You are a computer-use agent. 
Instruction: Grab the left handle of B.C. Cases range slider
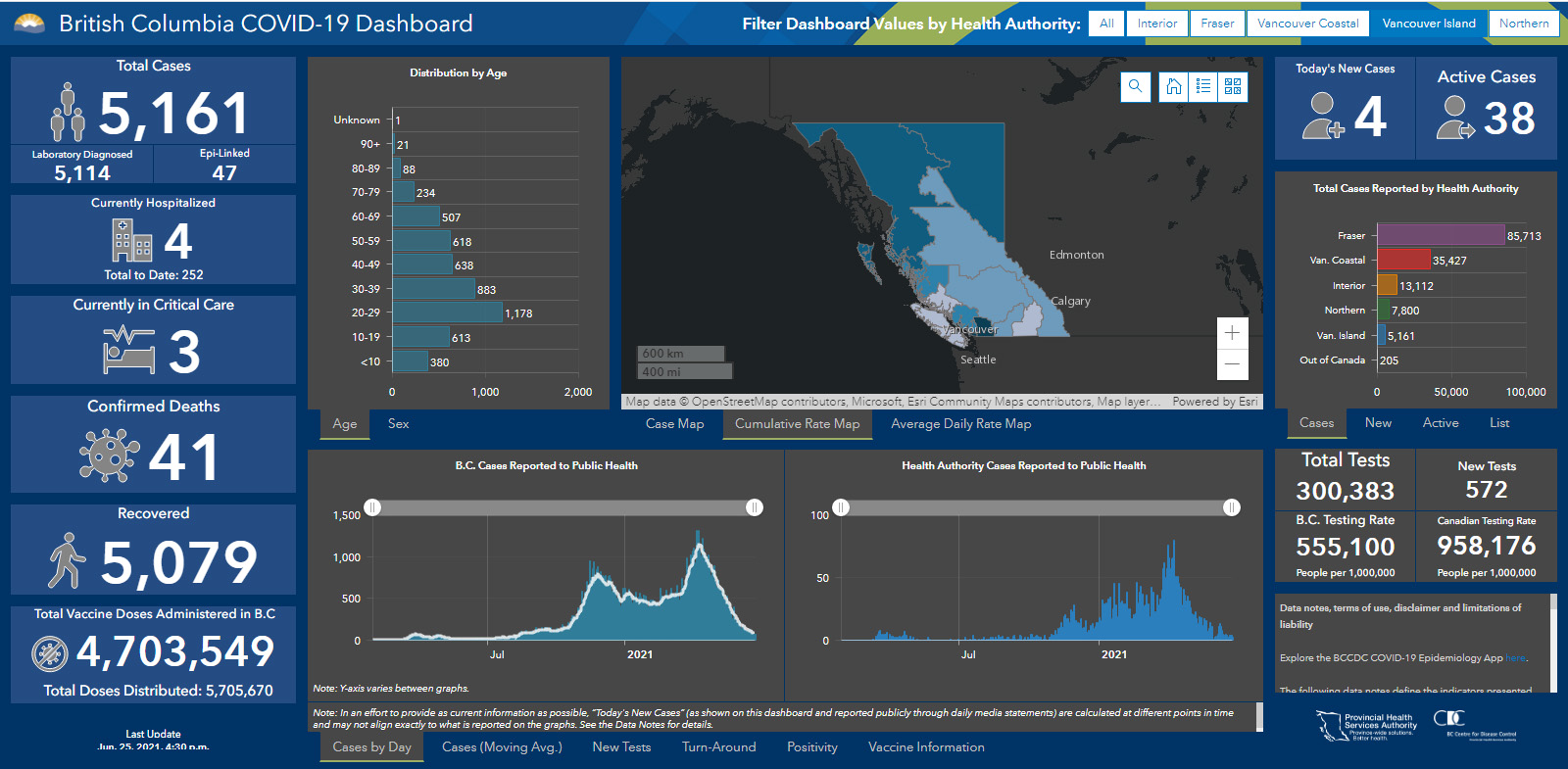click(x=372, y=507)
